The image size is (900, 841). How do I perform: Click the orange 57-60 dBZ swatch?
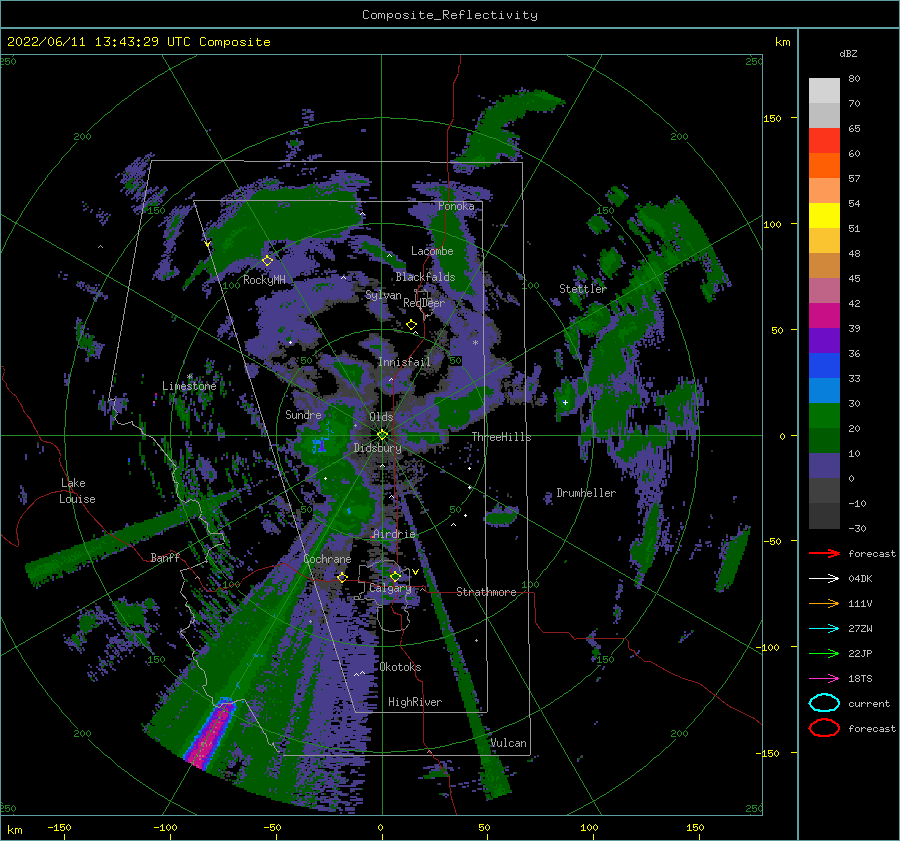824,165
